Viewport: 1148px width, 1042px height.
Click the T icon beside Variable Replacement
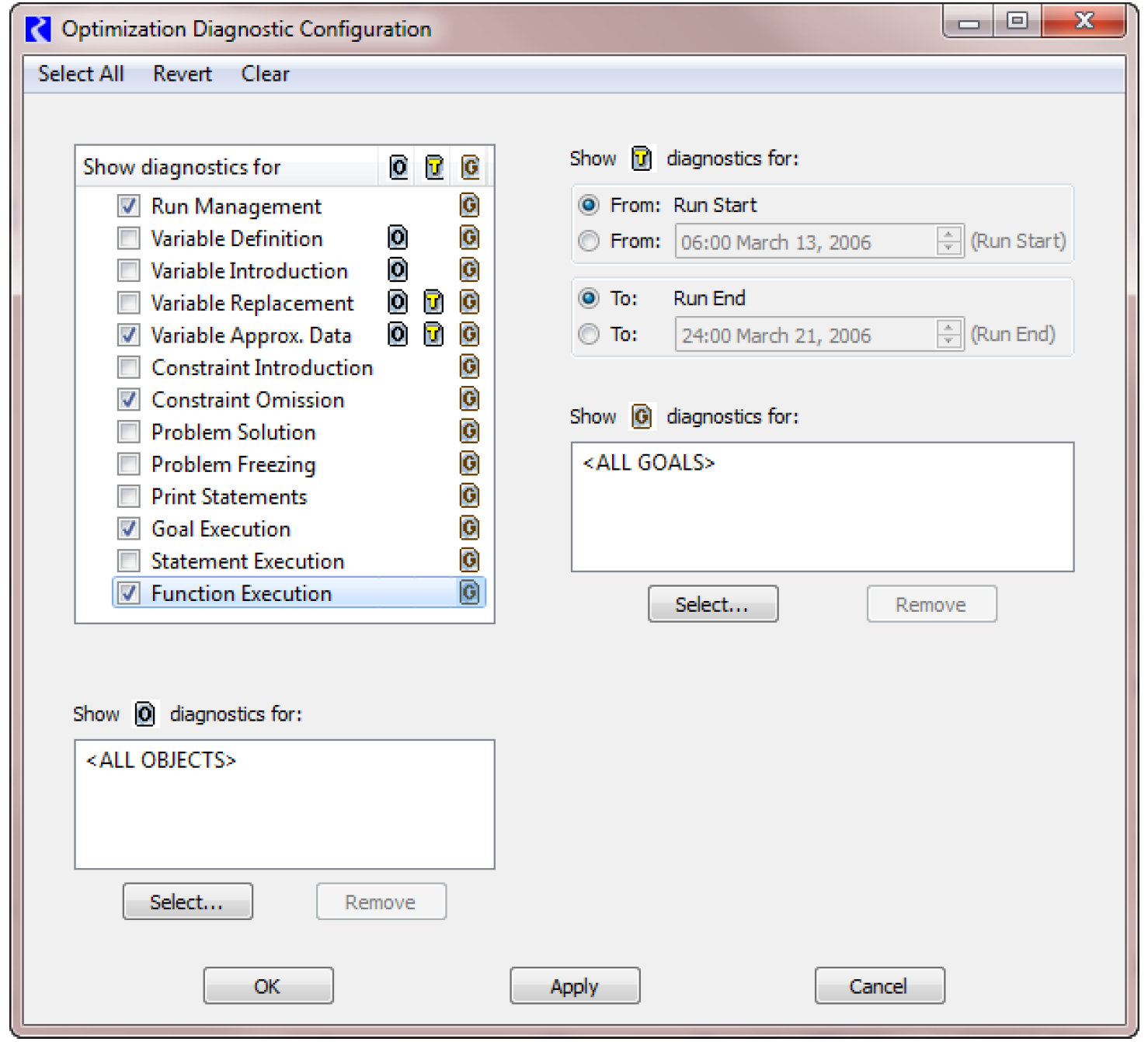433,302
